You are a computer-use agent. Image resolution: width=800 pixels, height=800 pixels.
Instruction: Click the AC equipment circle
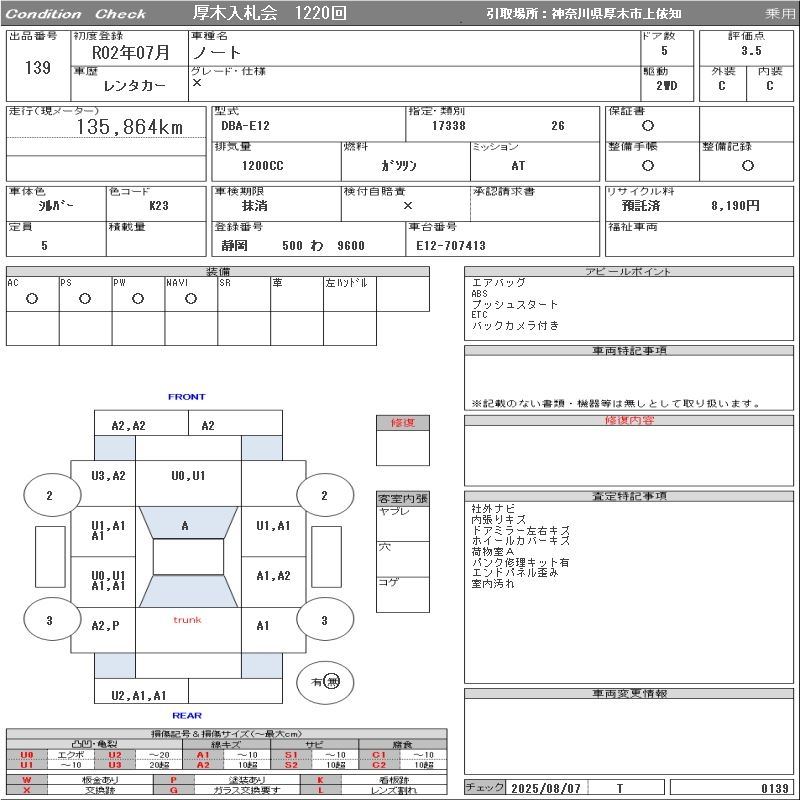coord(32,298)
